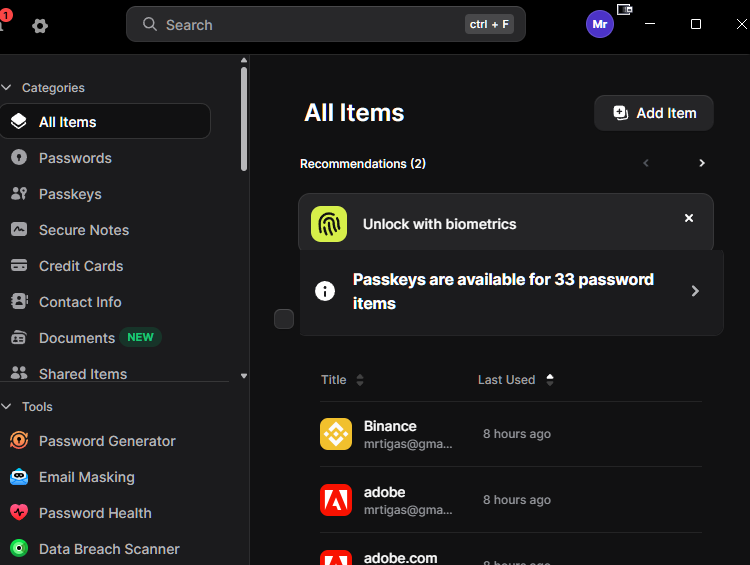Open the Binance item title

pyautogui.click(x=390, y=426)
